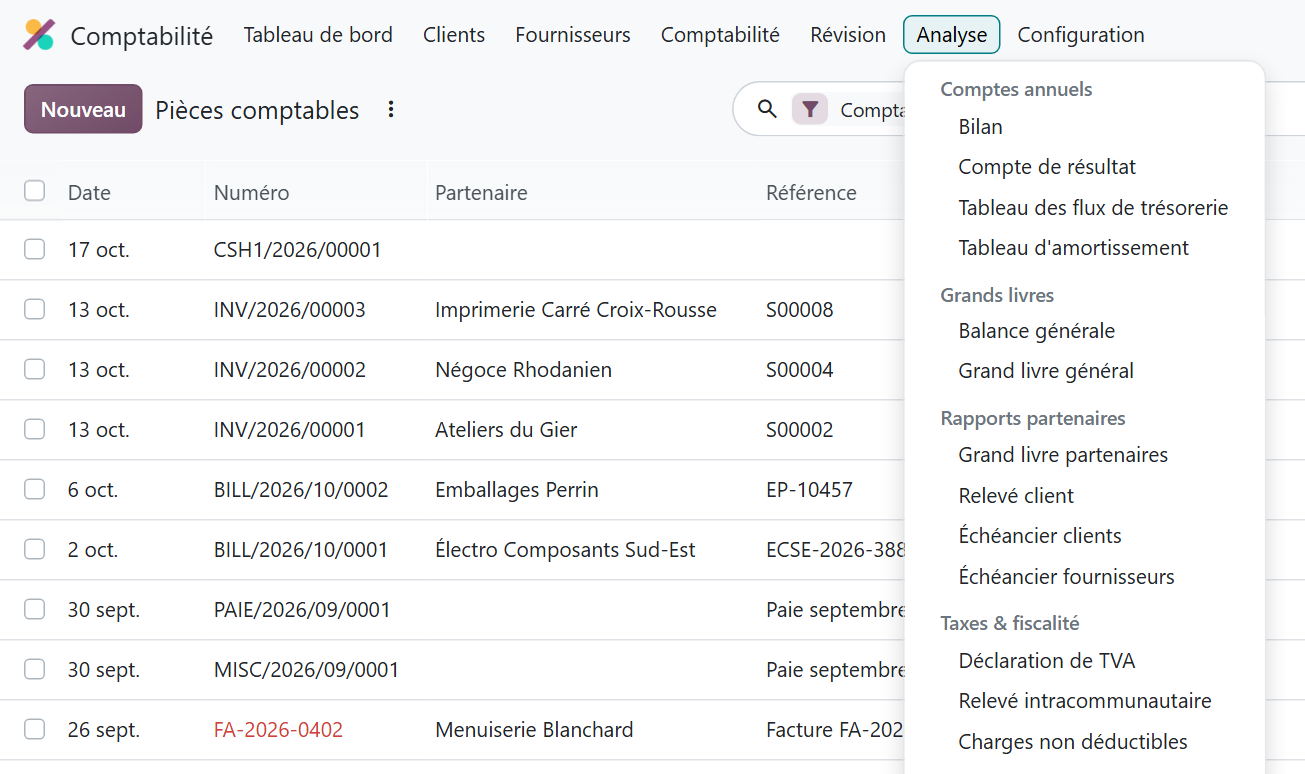Click the date 6 oct.
1305x774 pixels.
(x=93, y=490)
